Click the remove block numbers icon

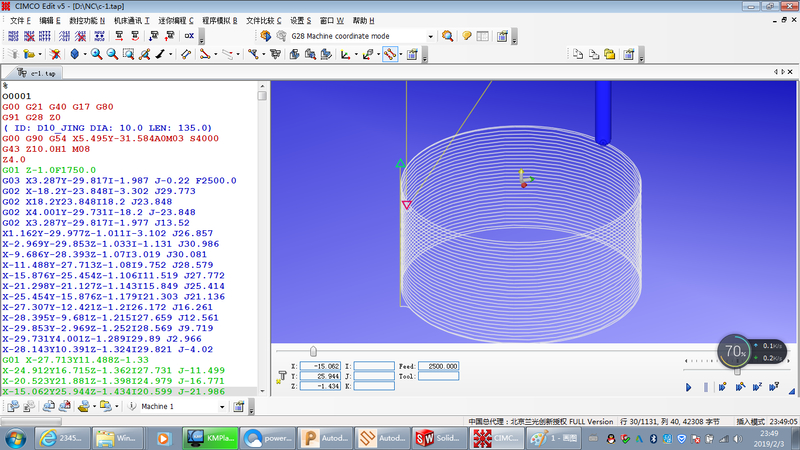point(29,36)
